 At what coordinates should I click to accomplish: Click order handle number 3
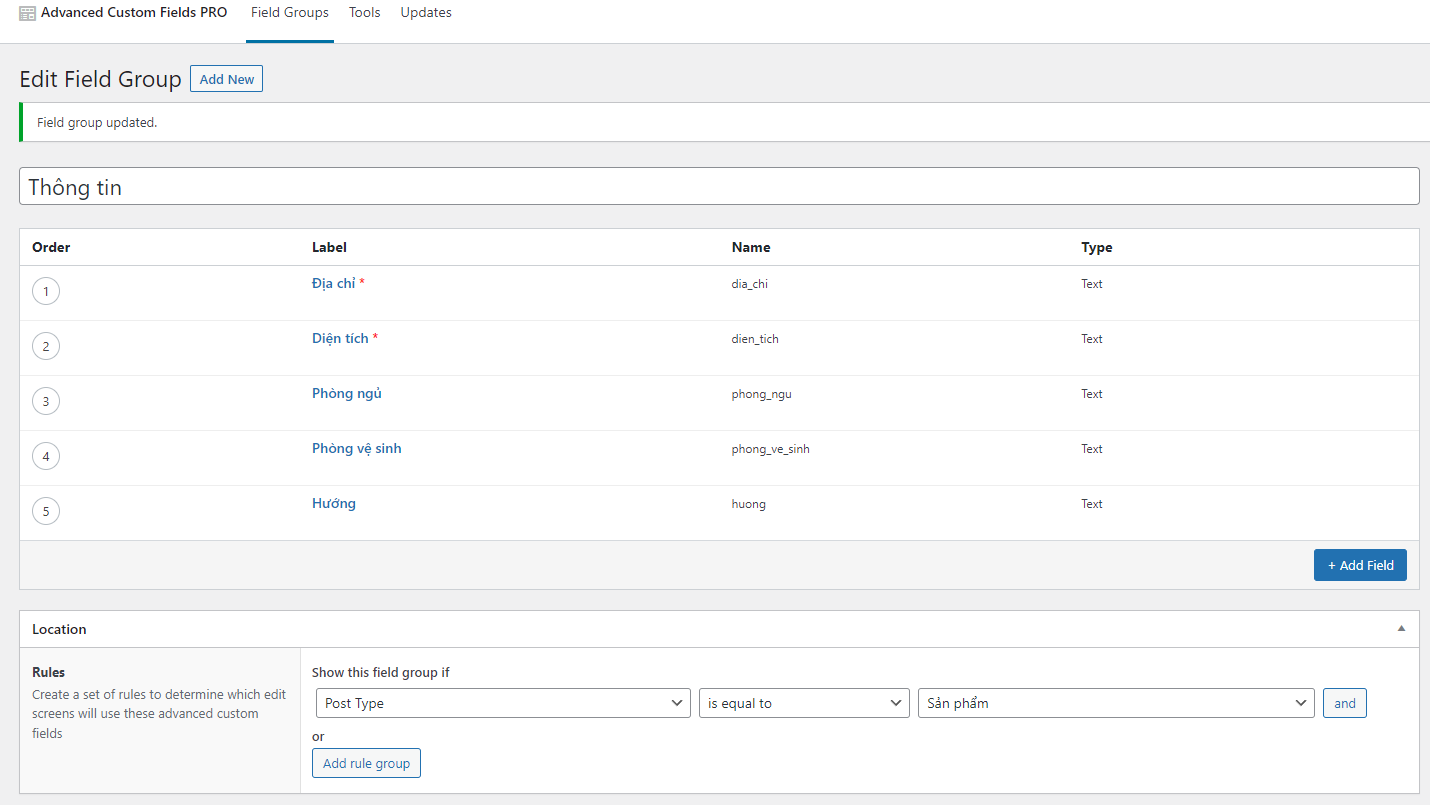(x=46, y=401)
